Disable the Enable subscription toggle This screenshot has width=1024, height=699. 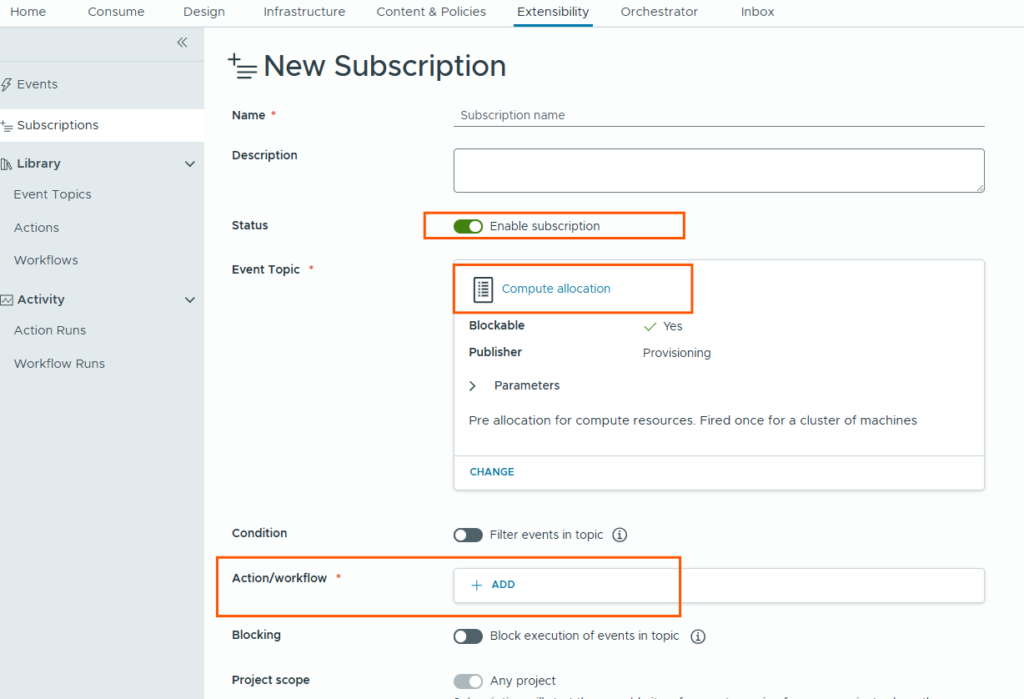468,227
